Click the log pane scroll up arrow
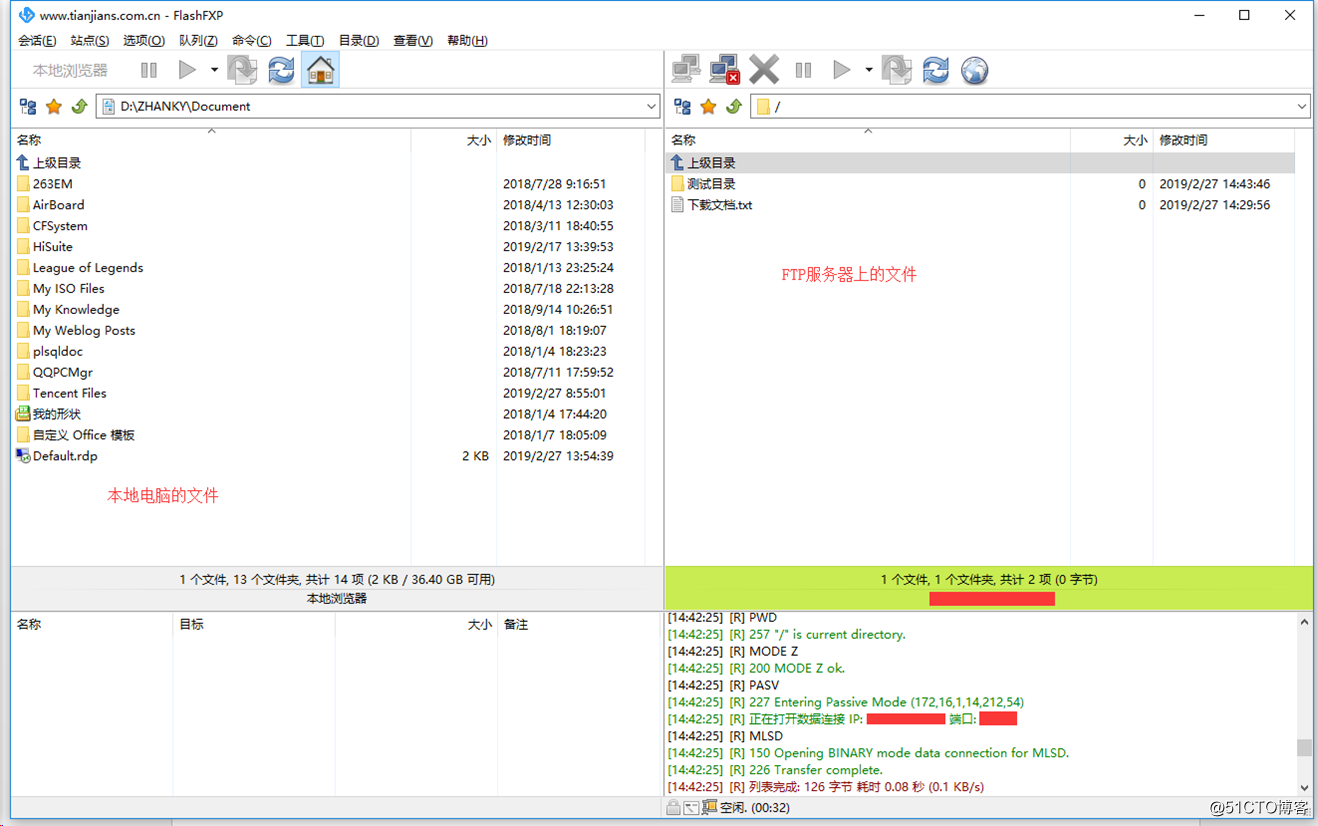The height and width of the screenshot is (826, 1318). 1304,622
